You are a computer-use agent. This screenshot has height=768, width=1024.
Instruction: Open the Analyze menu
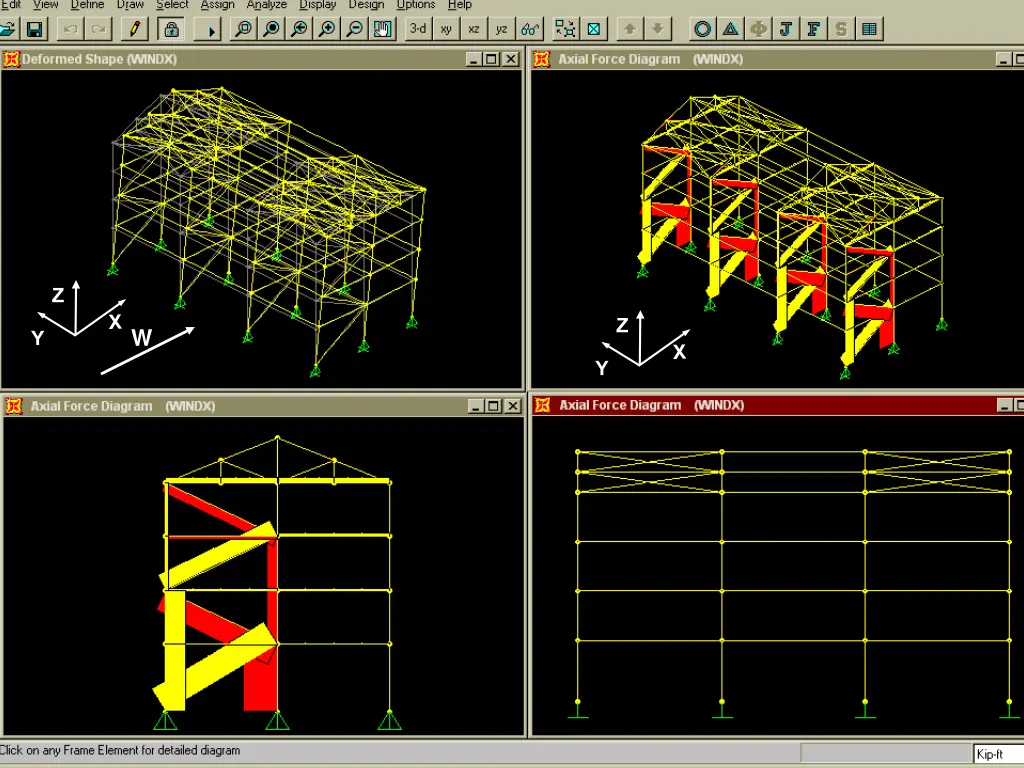pos(266,5)
